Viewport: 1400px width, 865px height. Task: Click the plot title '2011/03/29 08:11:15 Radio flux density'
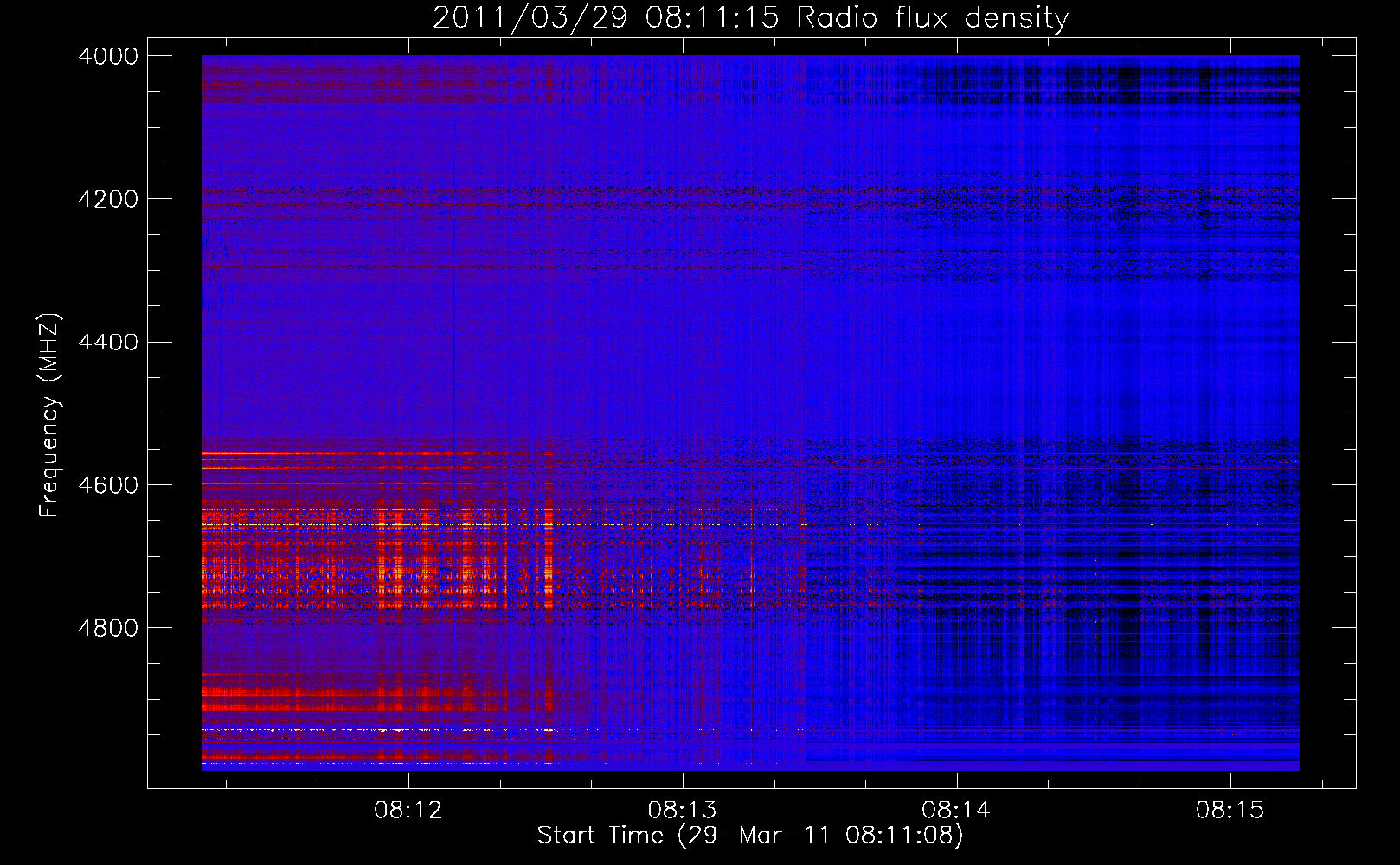coord(750,17)
